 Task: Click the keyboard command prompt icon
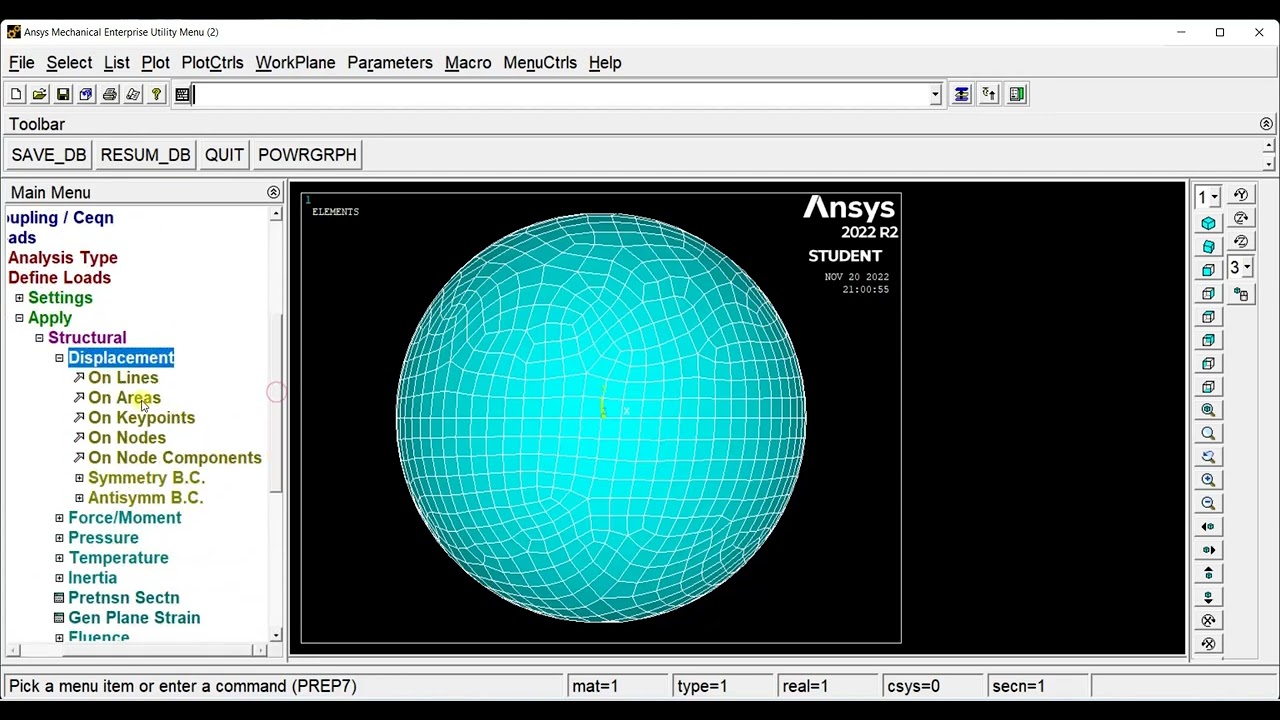point(183,94)
